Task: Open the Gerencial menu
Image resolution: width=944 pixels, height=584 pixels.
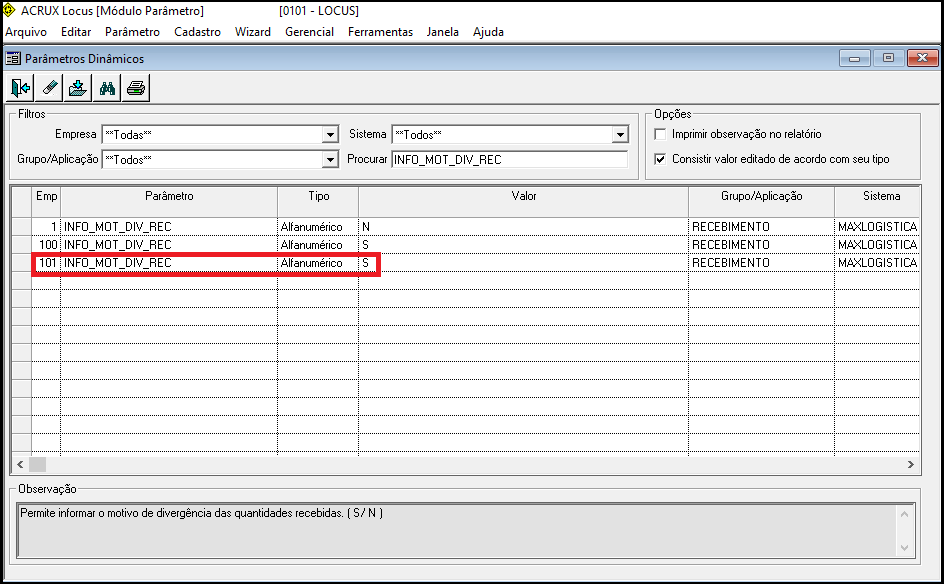Action: (309, 32)
